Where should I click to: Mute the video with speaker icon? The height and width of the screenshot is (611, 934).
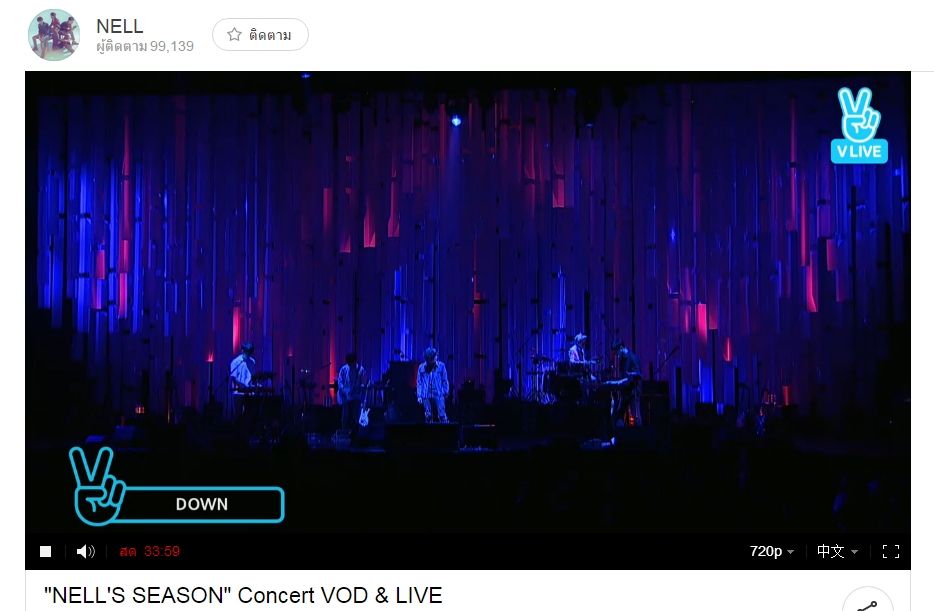point(85,551)
